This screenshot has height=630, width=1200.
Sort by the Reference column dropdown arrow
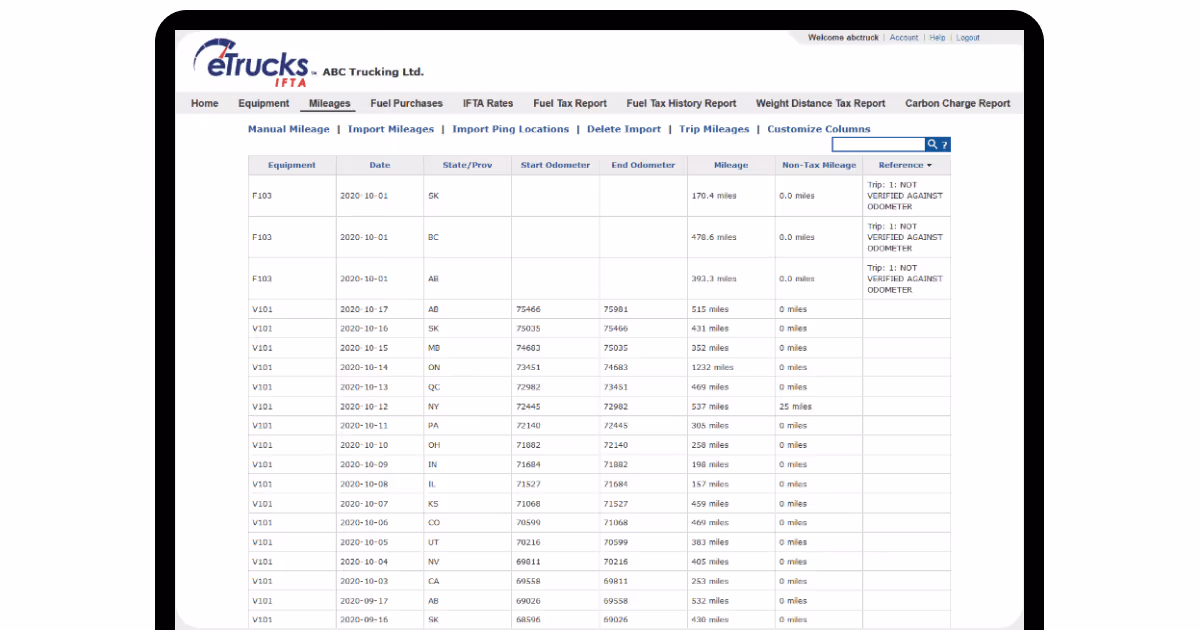929,165
